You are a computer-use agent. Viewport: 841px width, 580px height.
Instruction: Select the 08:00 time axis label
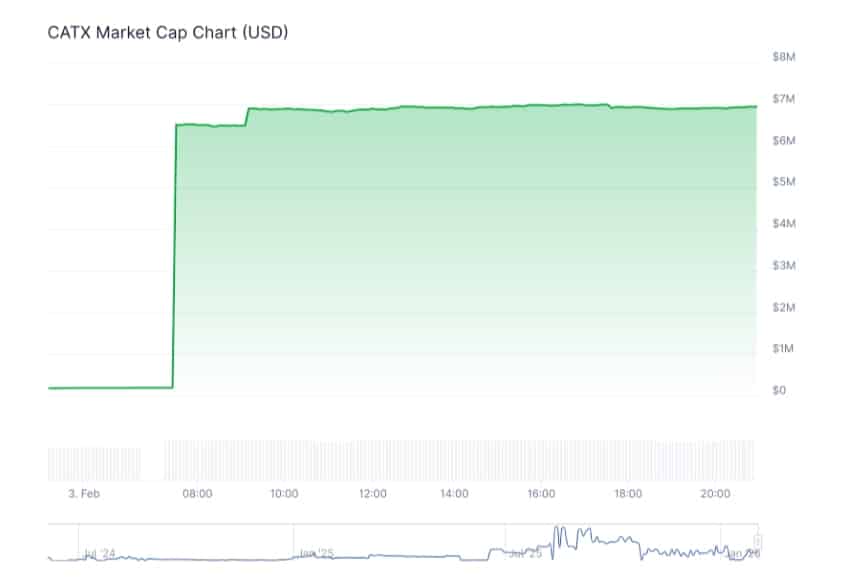tap(198, 494)
